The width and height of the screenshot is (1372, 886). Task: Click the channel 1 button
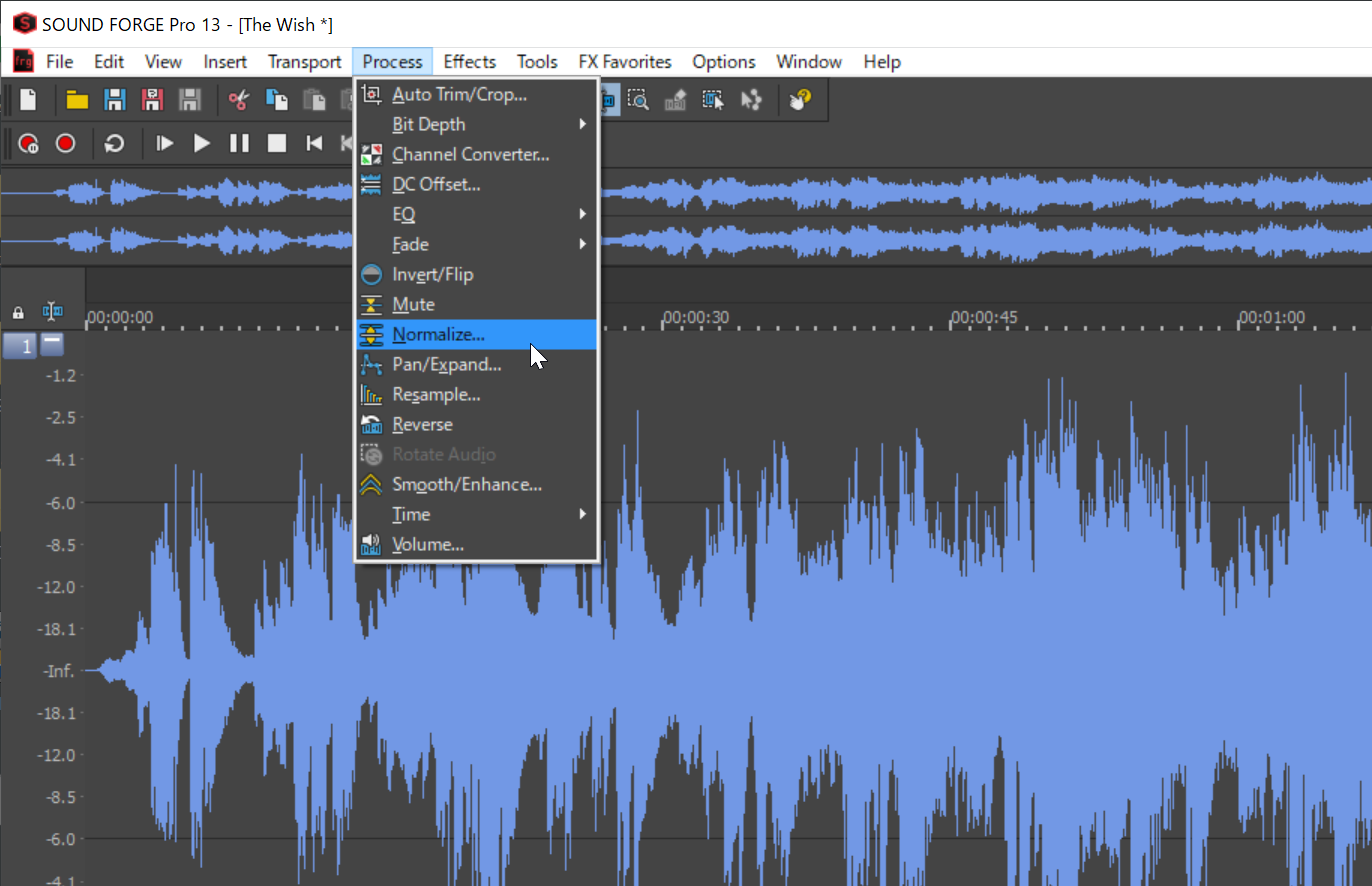click(x=20, y=346)
